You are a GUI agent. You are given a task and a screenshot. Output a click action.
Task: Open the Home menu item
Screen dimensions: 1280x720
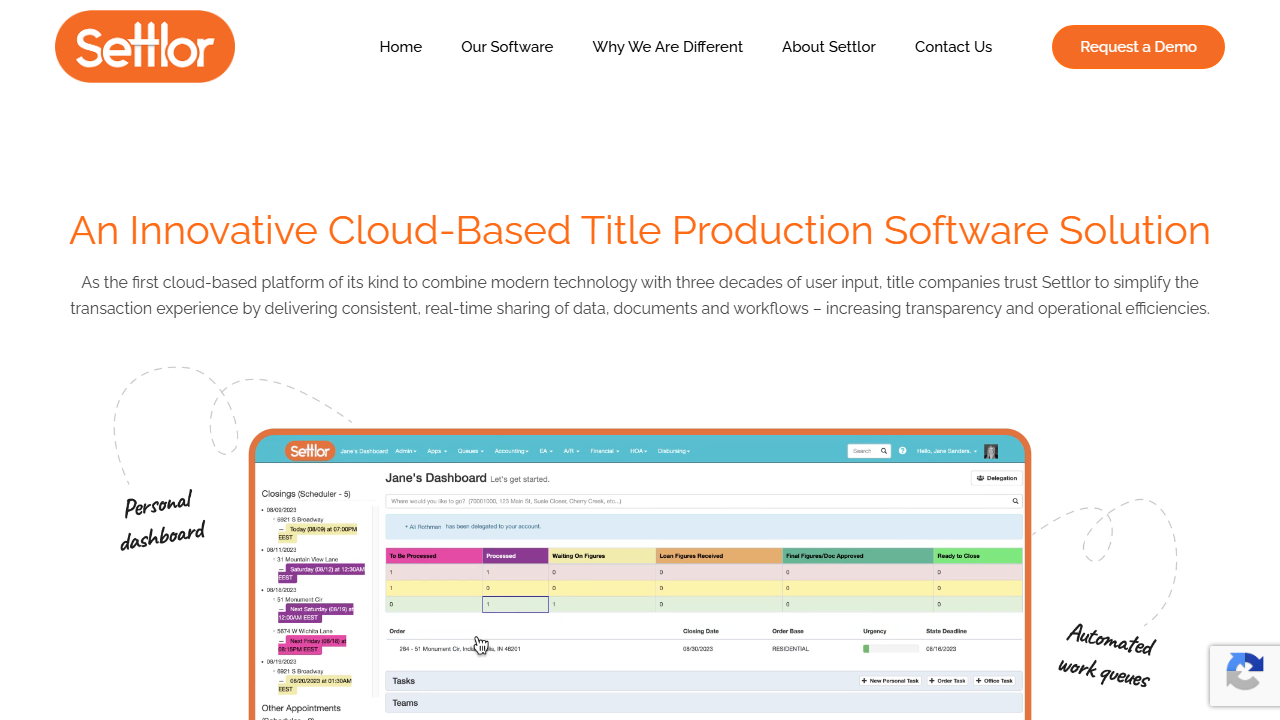[x=401, y=47]
